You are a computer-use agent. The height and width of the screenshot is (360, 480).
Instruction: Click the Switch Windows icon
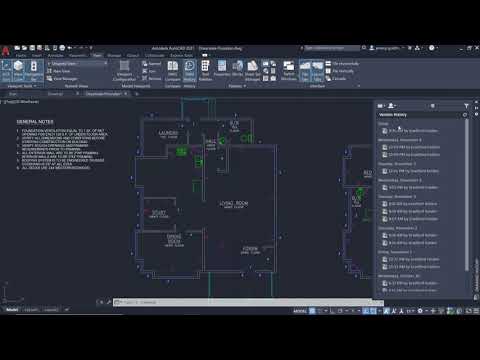point(289,70)
